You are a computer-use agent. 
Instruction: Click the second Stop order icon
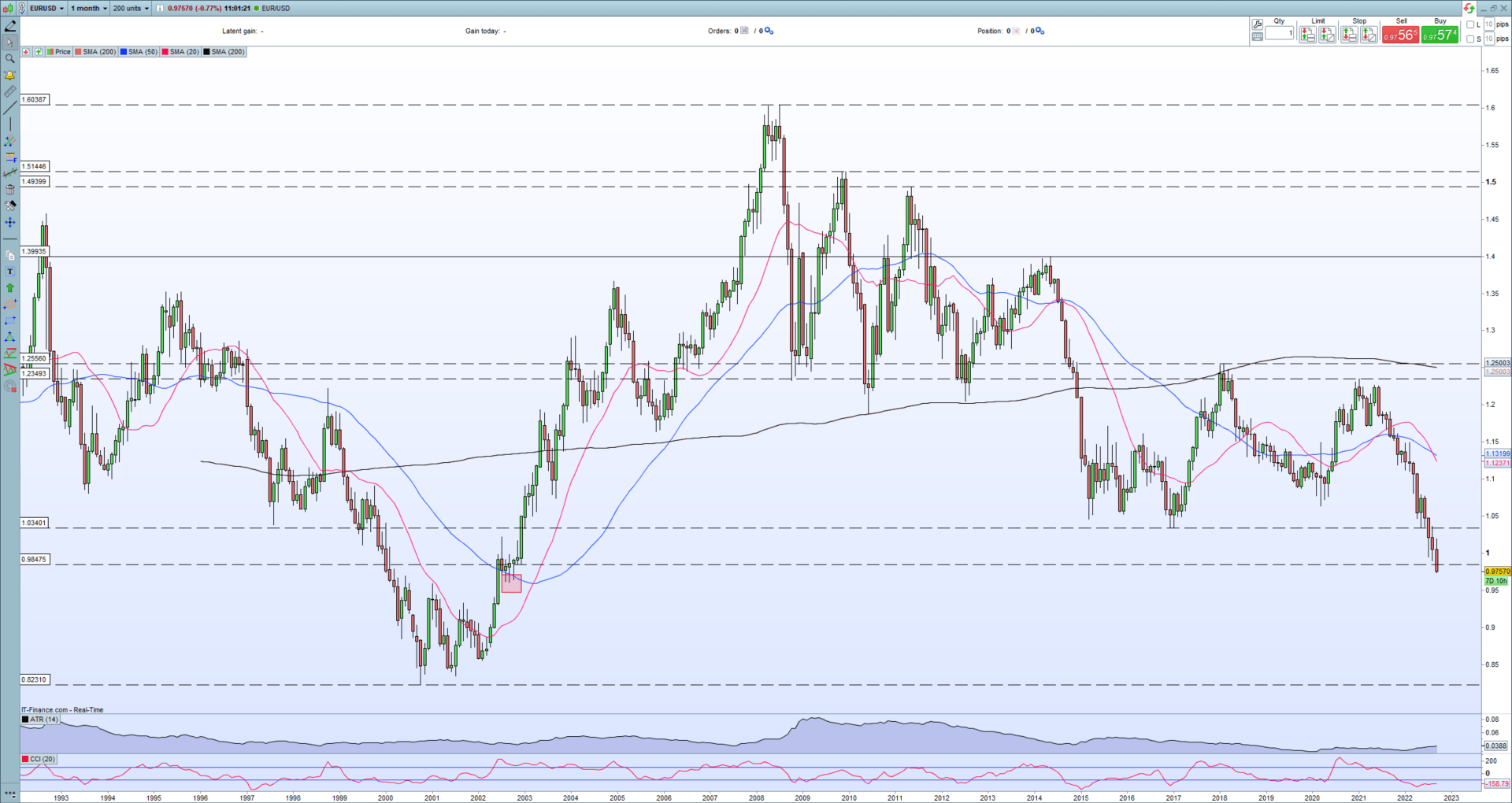coord(1369,35)
